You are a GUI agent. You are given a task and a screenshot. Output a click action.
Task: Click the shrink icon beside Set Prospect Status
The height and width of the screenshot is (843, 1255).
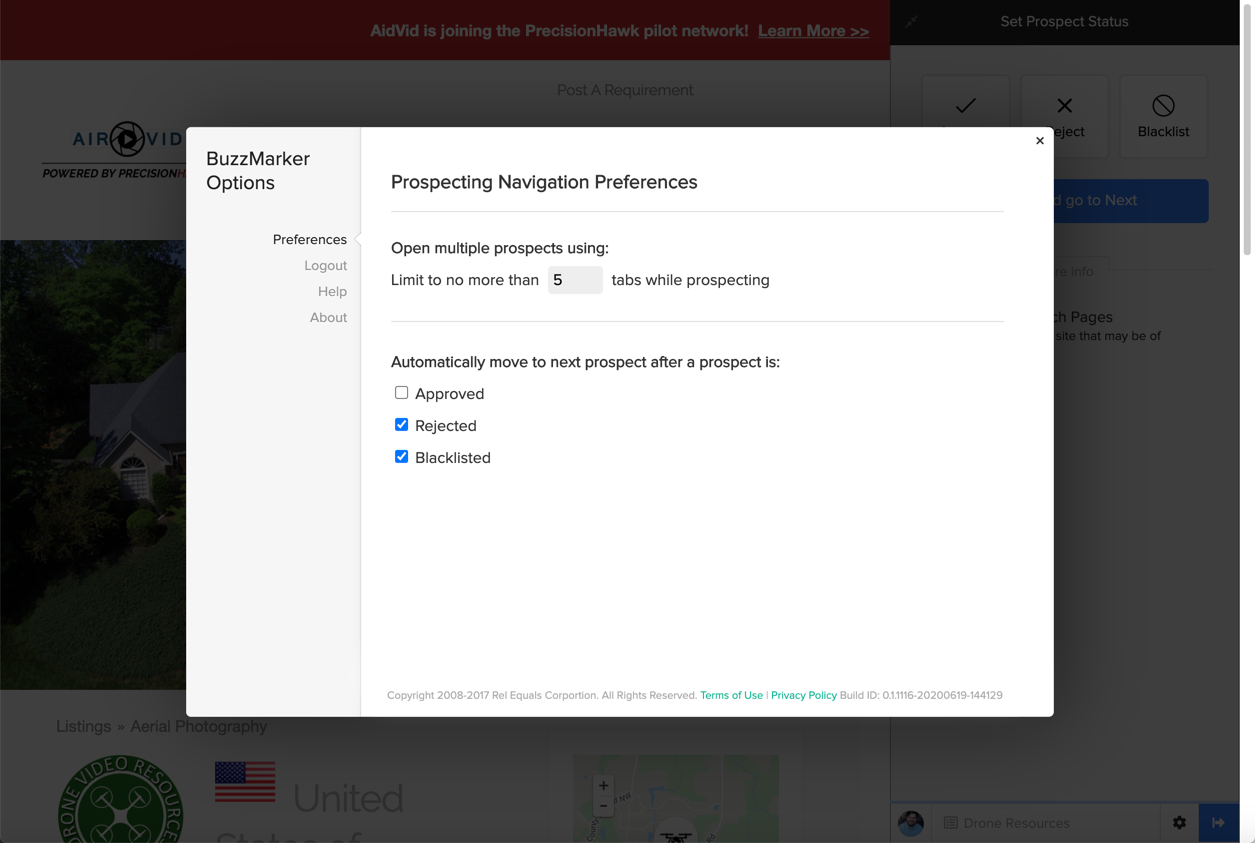pos(912,21)
